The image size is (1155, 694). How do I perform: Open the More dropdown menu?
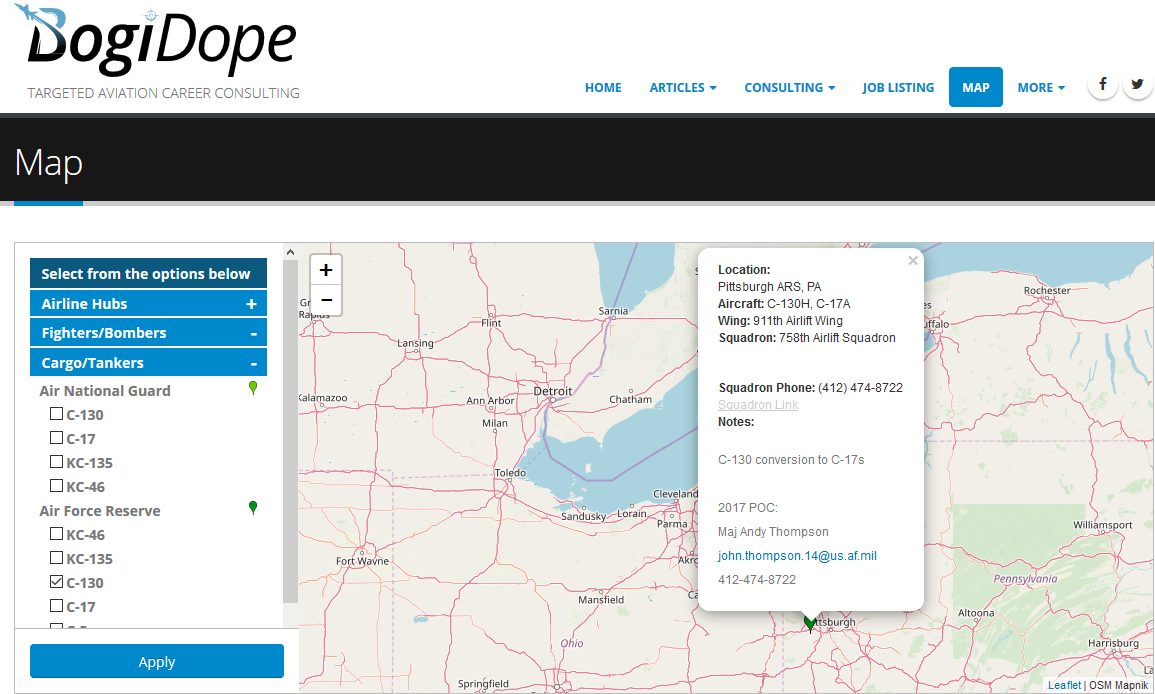1041,87
